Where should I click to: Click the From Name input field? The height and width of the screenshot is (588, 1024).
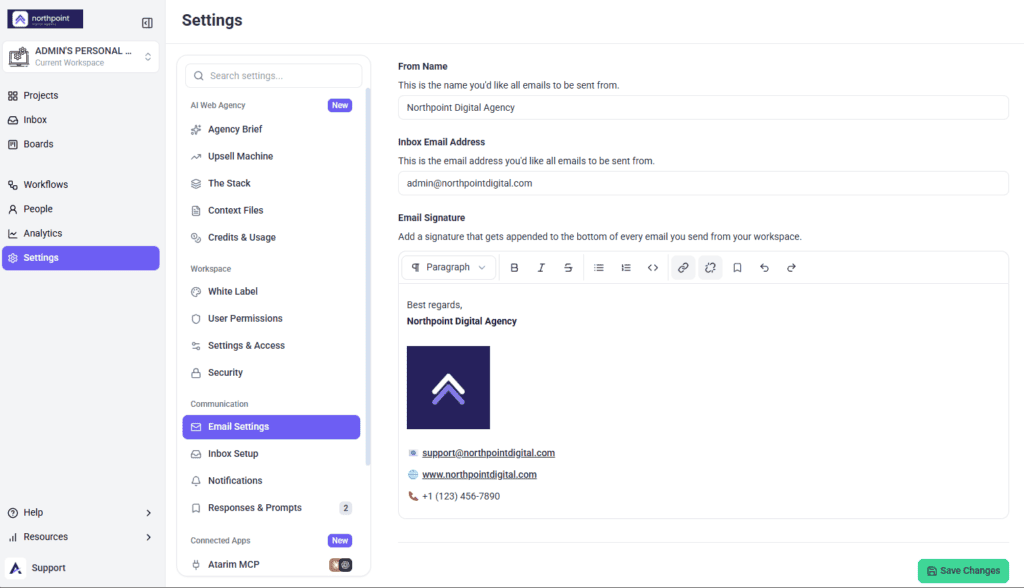[703, 108]
